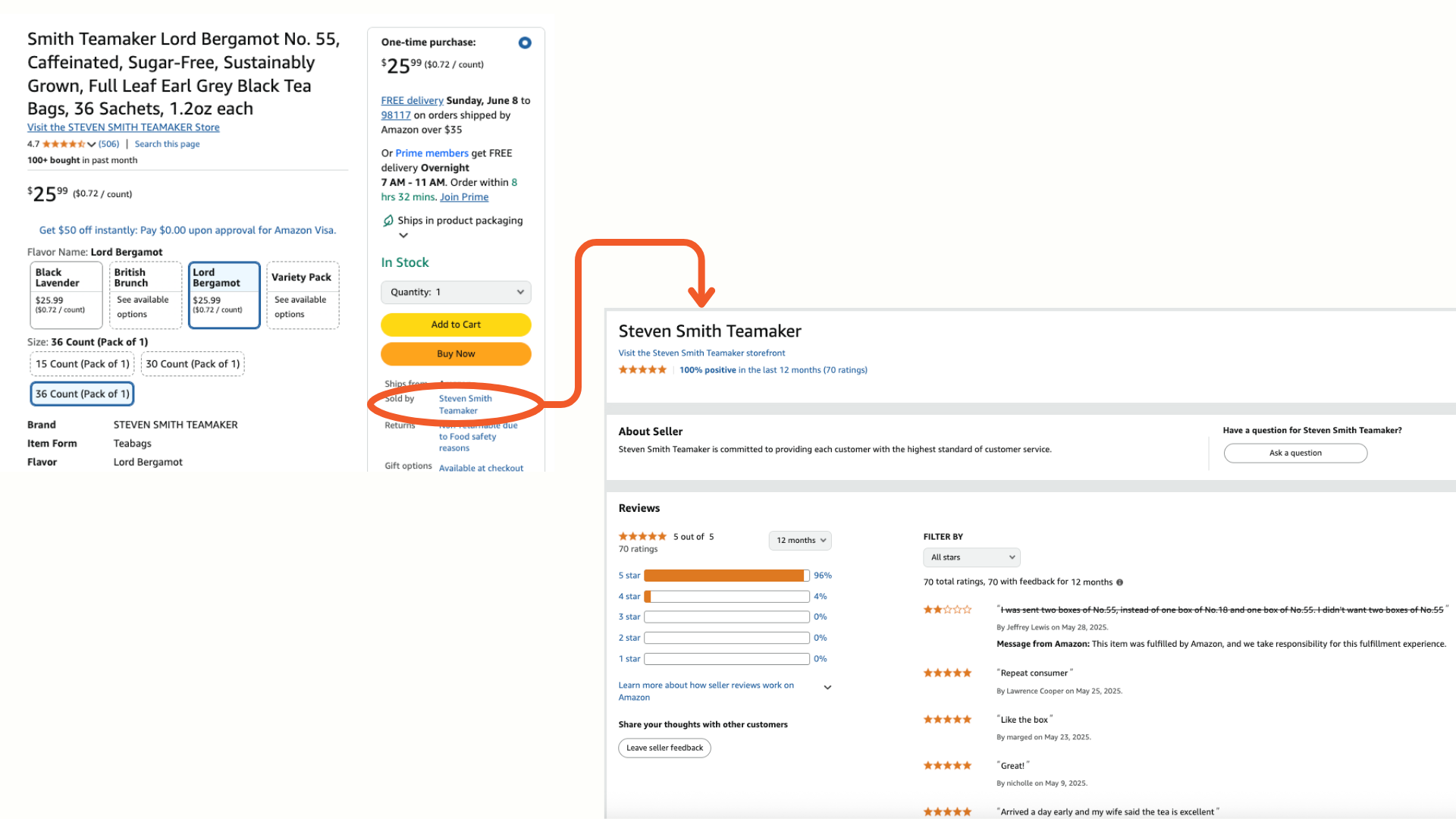Click the Prime members link
The width and height of the screenshot is (1456, 819).
(432, 153)
